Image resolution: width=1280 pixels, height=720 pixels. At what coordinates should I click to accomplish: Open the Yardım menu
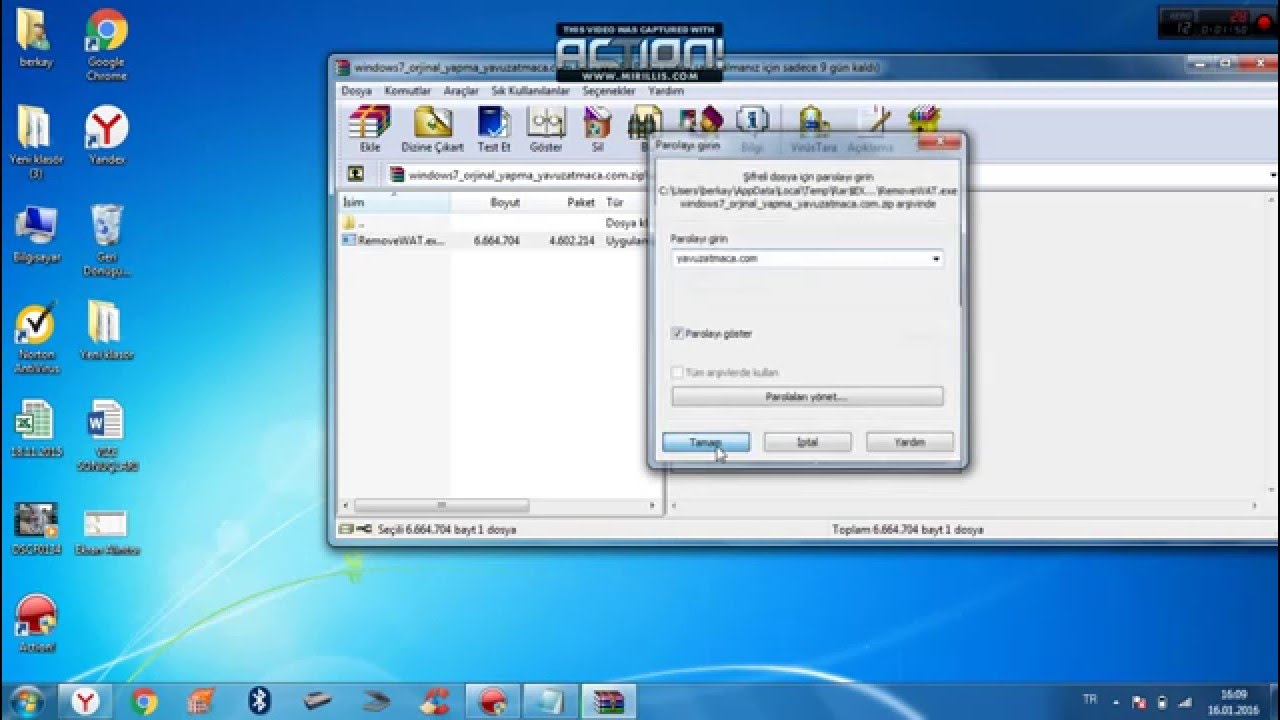click(x=666, y=91)
